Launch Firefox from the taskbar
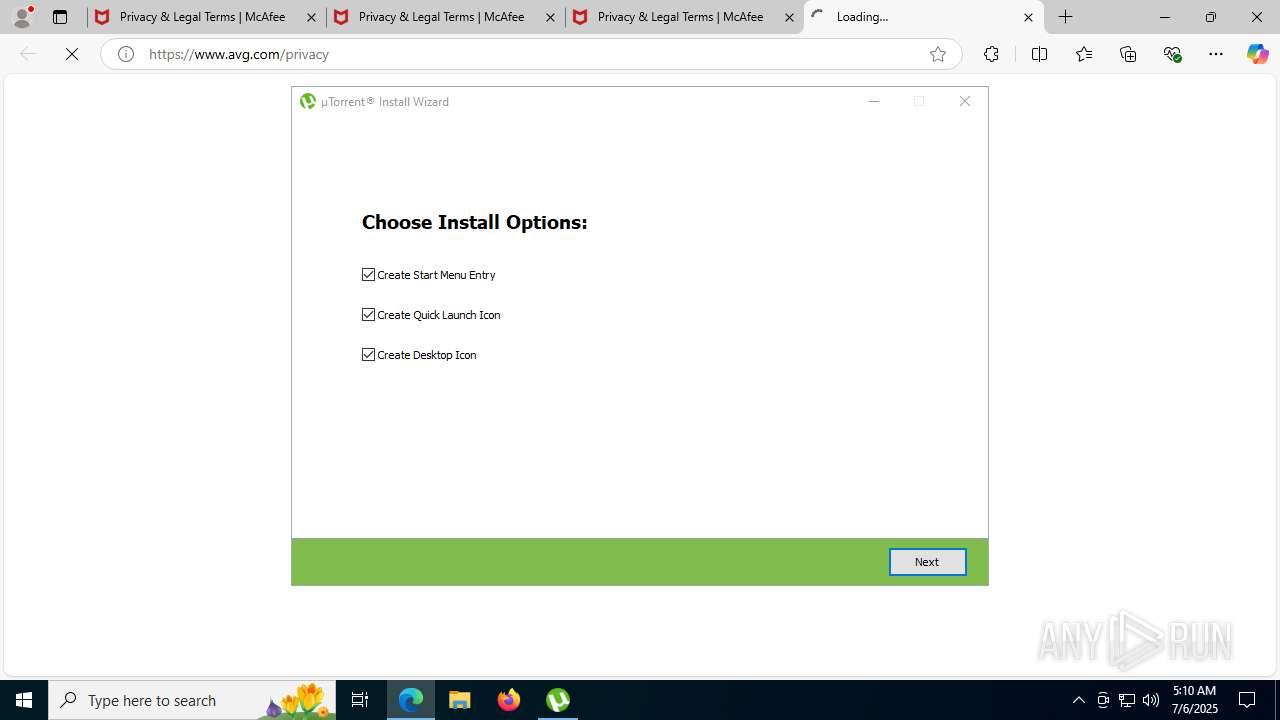 click(509, 700)
